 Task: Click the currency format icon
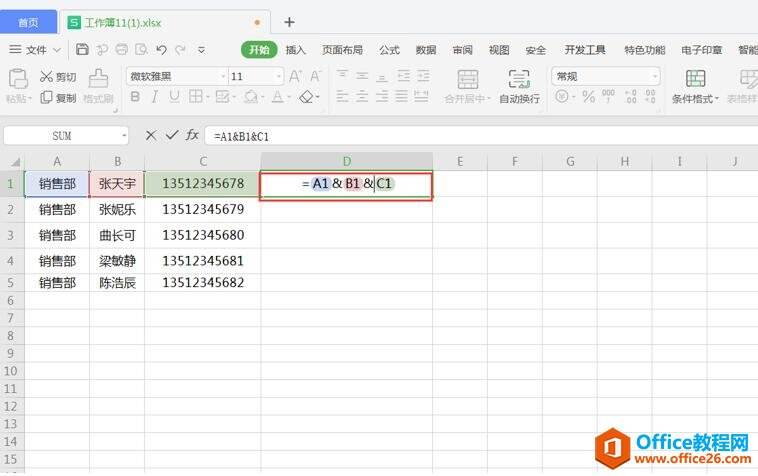(x=562, y=96)
